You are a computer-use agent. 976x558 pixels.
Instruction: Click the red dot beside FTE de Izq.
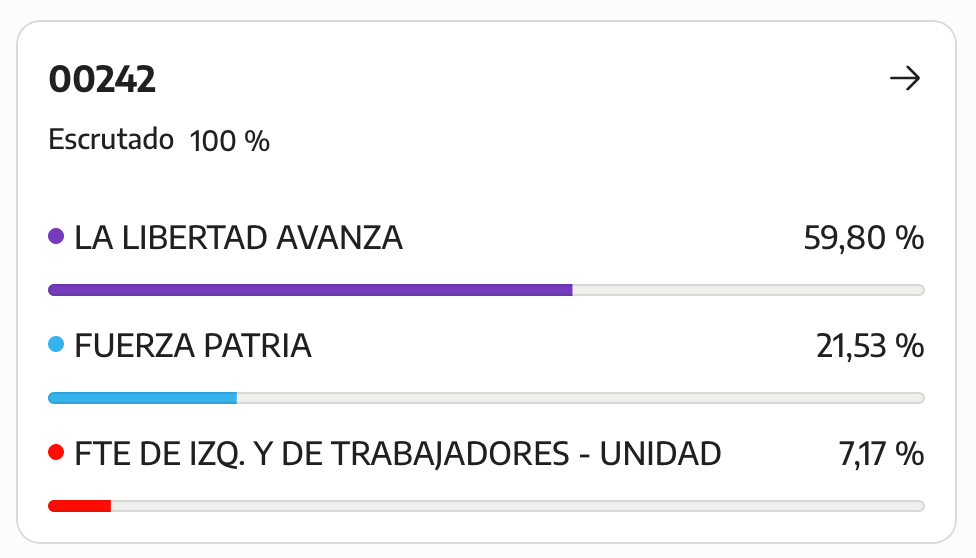[56, 452]
